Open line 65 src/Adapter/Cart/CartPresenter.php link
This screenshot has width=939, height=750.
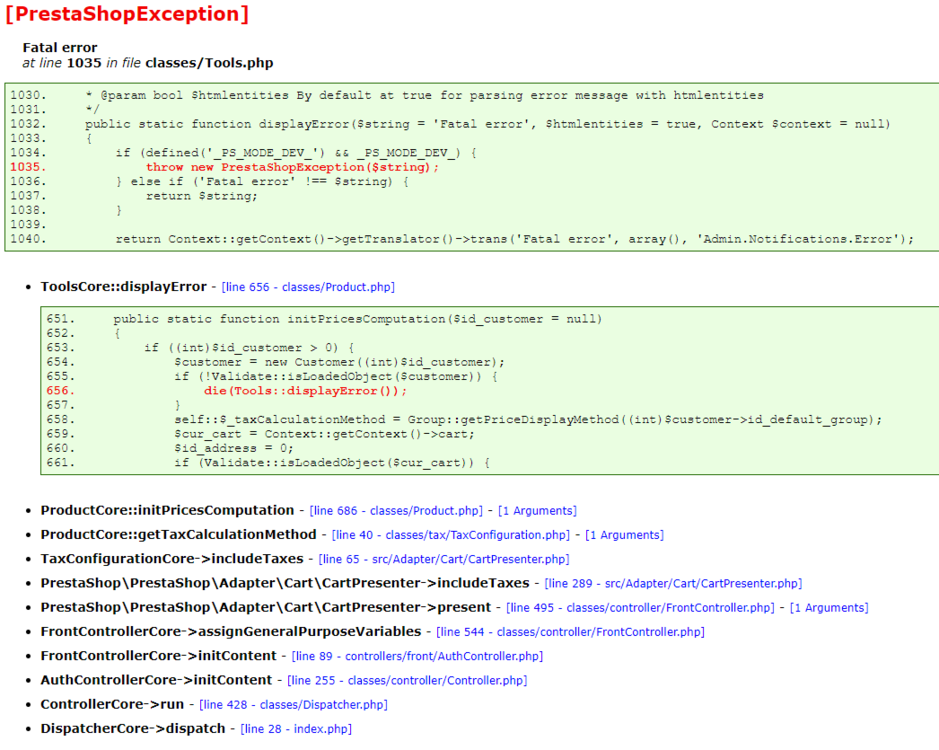click(444, 559)
